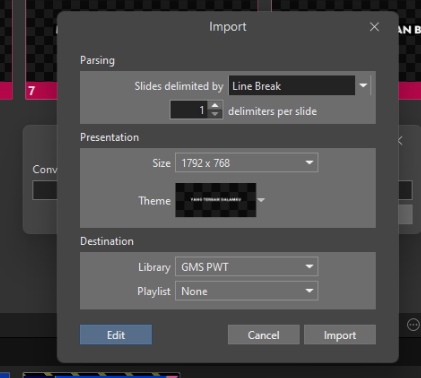The height and width of the screenshot is (378, 421).
Task: Click the Import button
Action: pos(340,335)
